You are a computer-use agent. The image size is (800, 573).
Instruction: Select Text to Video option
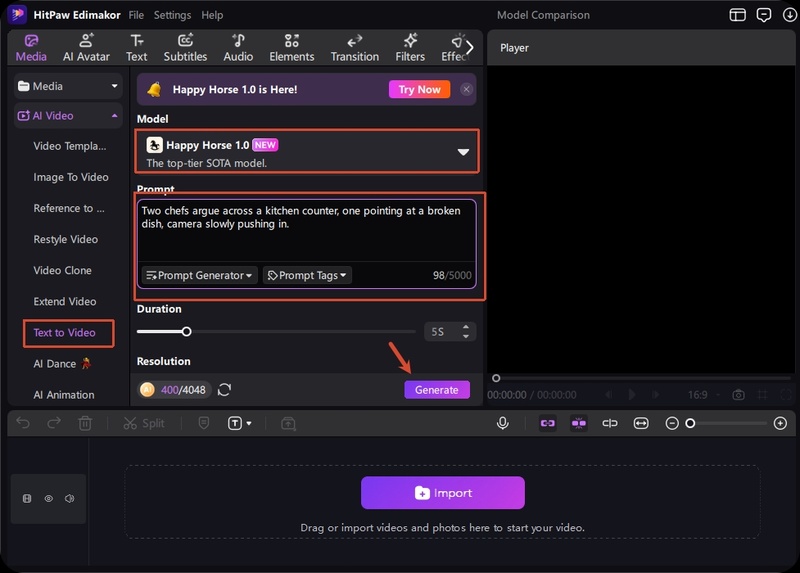pyautogui.click(x=64, y=333)
